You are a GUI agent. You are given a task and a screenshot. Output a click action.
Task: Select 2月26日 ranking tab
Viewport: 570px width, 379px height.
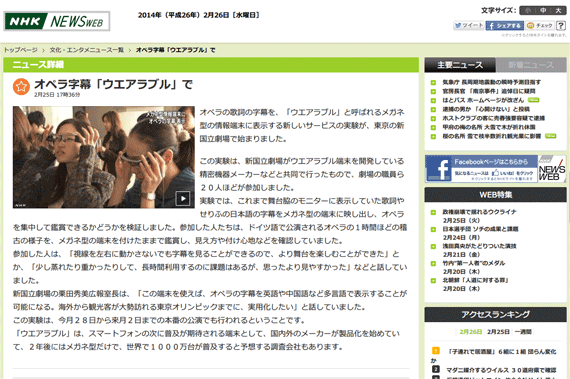point(470,332)
